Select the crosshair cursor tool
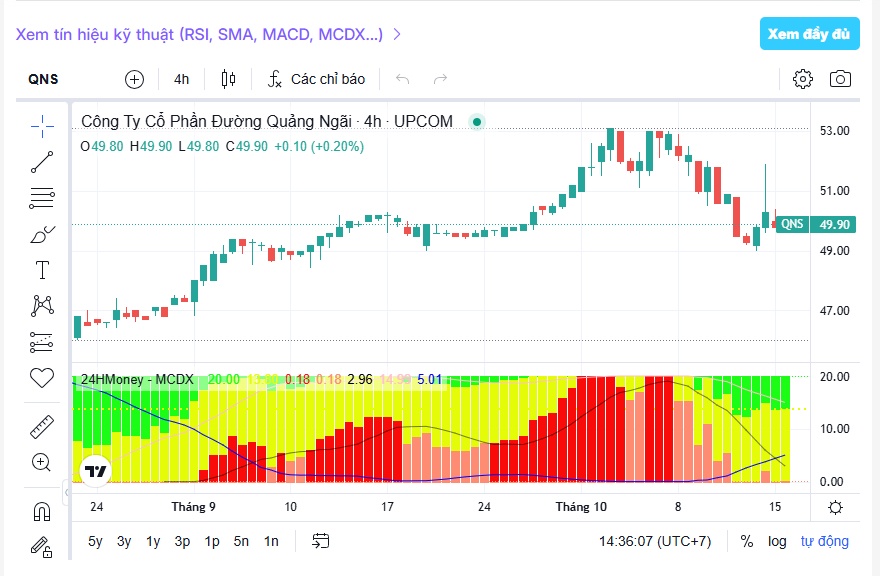This screenshot has width=880, height=576. click(x=42, y=126)
